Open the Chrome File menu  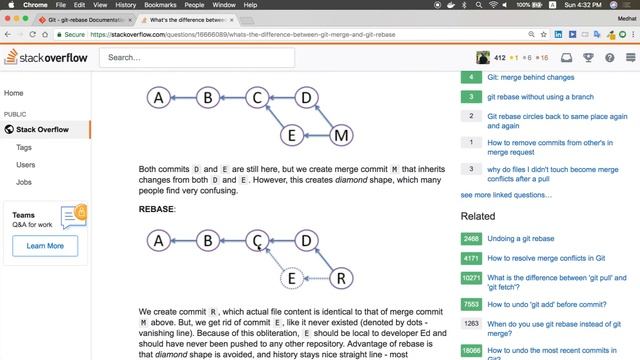pos(60,5)
